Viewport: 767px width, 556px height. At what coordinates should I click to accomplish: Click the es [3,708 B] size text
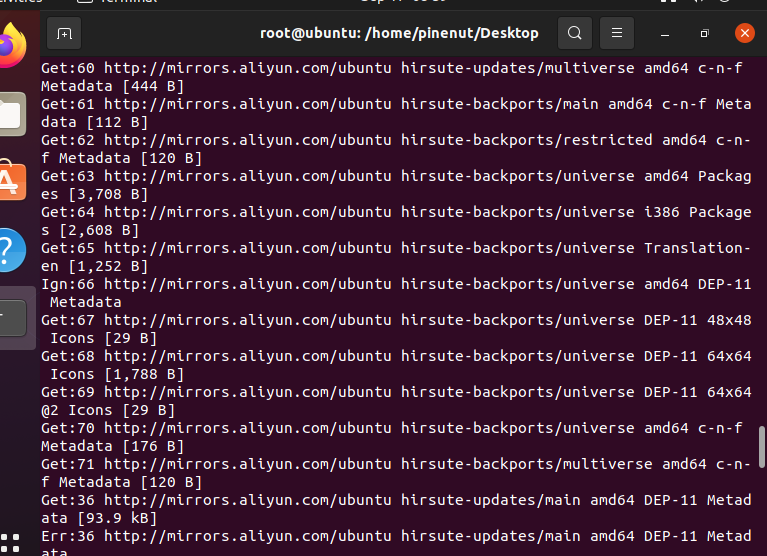click(x=94, y=194)
